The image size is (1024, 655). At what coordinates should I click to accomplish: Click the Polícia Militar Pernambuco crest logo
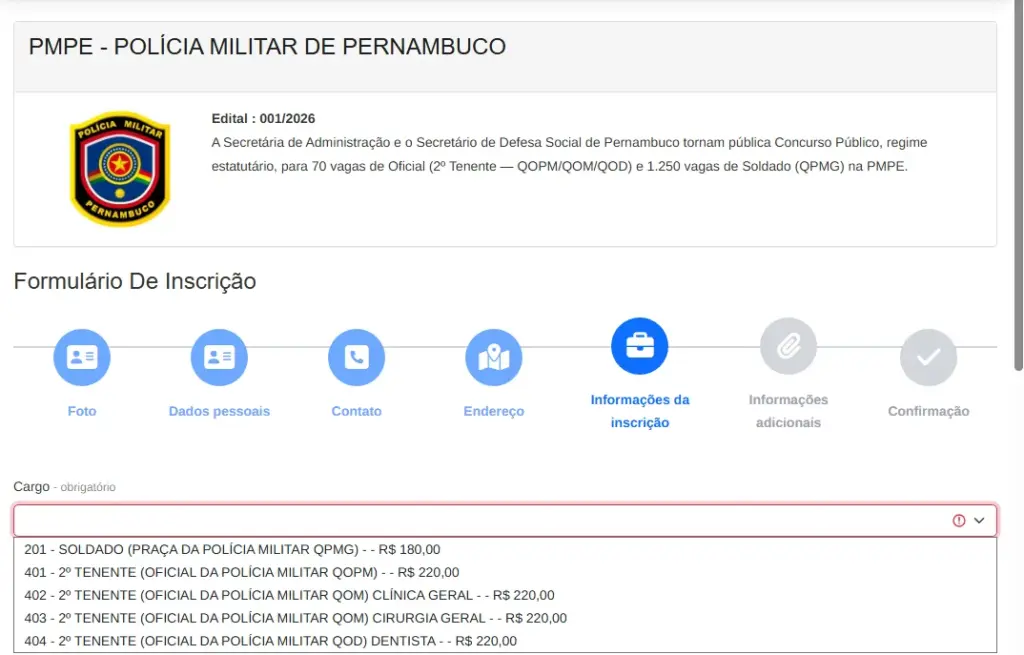[120, 168]
